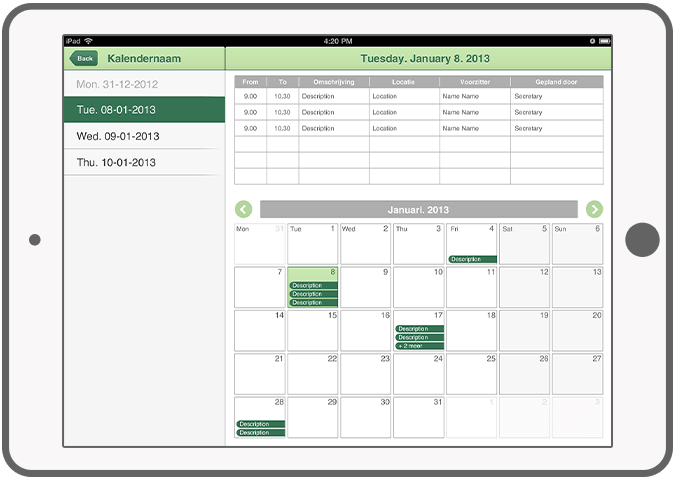675x478 pixels.
Task: Click the Tuesday. January 8. 2013 heading
Action: [x=425, y=59]
